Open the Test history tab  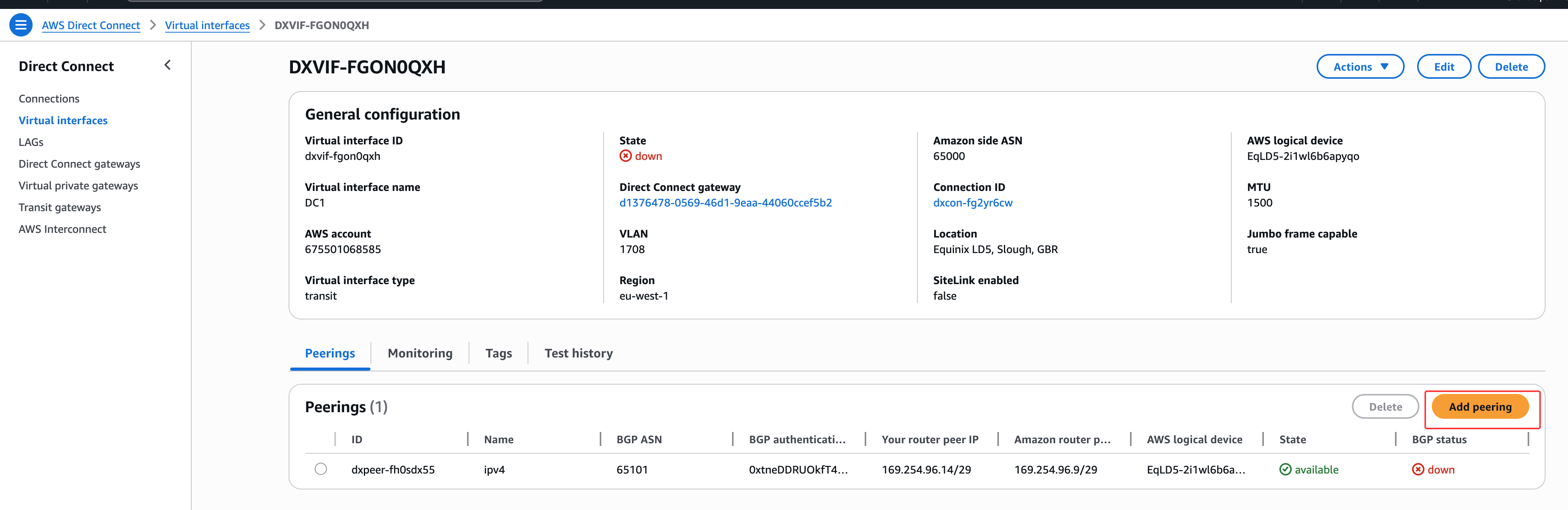click(x=578, y=354)
